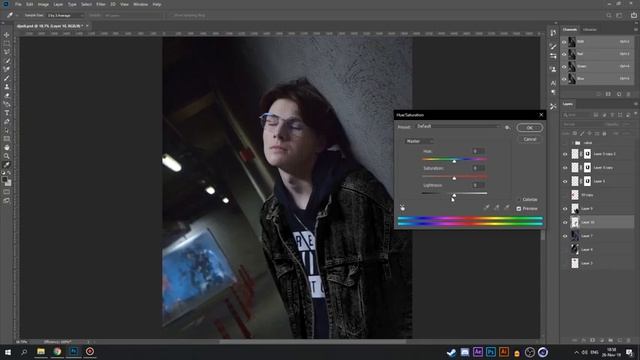
Task: Select the Eyedropper tool in toolbar
Action: pos(7,164)
